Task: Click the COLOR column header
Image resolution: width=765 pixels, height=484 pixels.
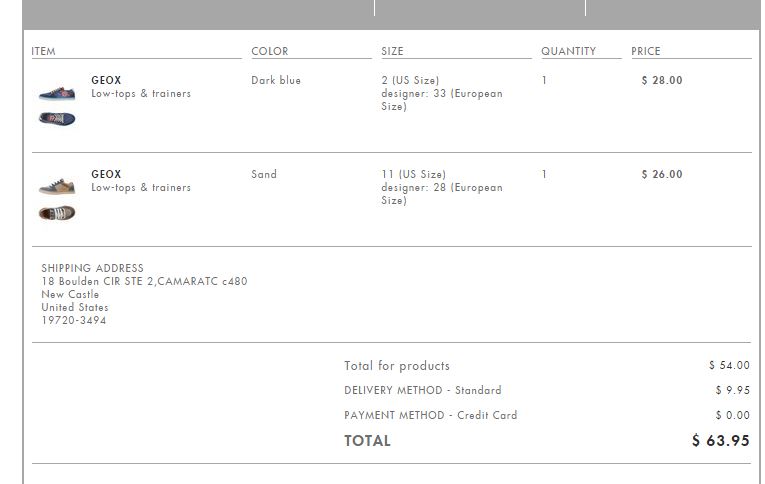Action: (x=269, y=51)
